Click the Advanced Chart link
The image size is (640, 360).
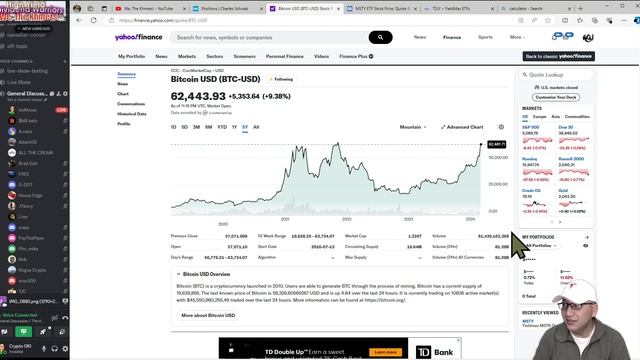[x=462, y=127]
